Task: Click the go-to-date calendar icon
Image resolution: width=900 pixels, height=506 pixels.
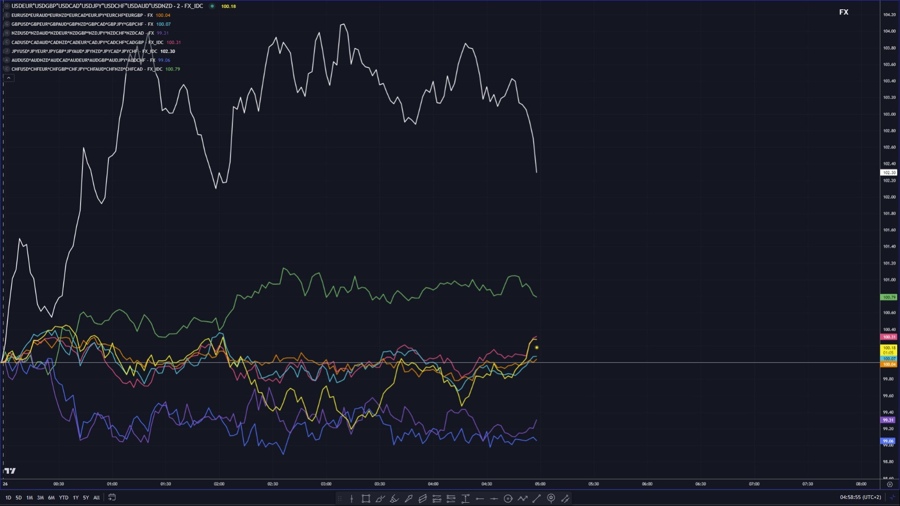Action: pos(112,497)
